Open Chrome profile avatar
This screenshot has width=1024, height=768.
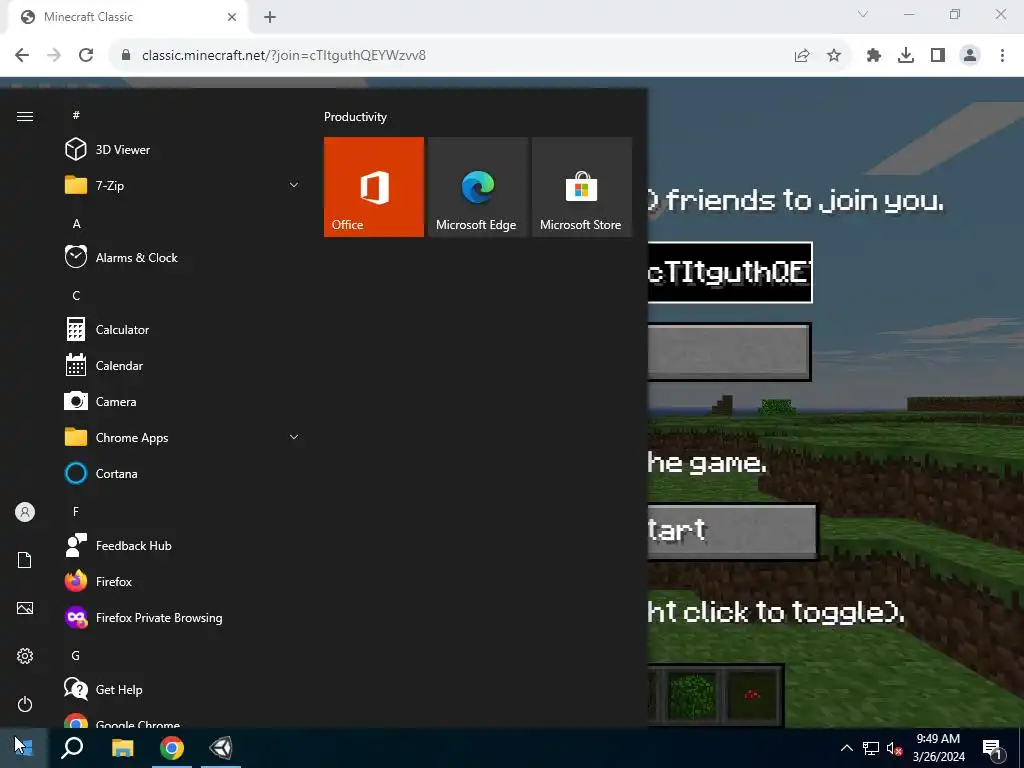point(970,56)
